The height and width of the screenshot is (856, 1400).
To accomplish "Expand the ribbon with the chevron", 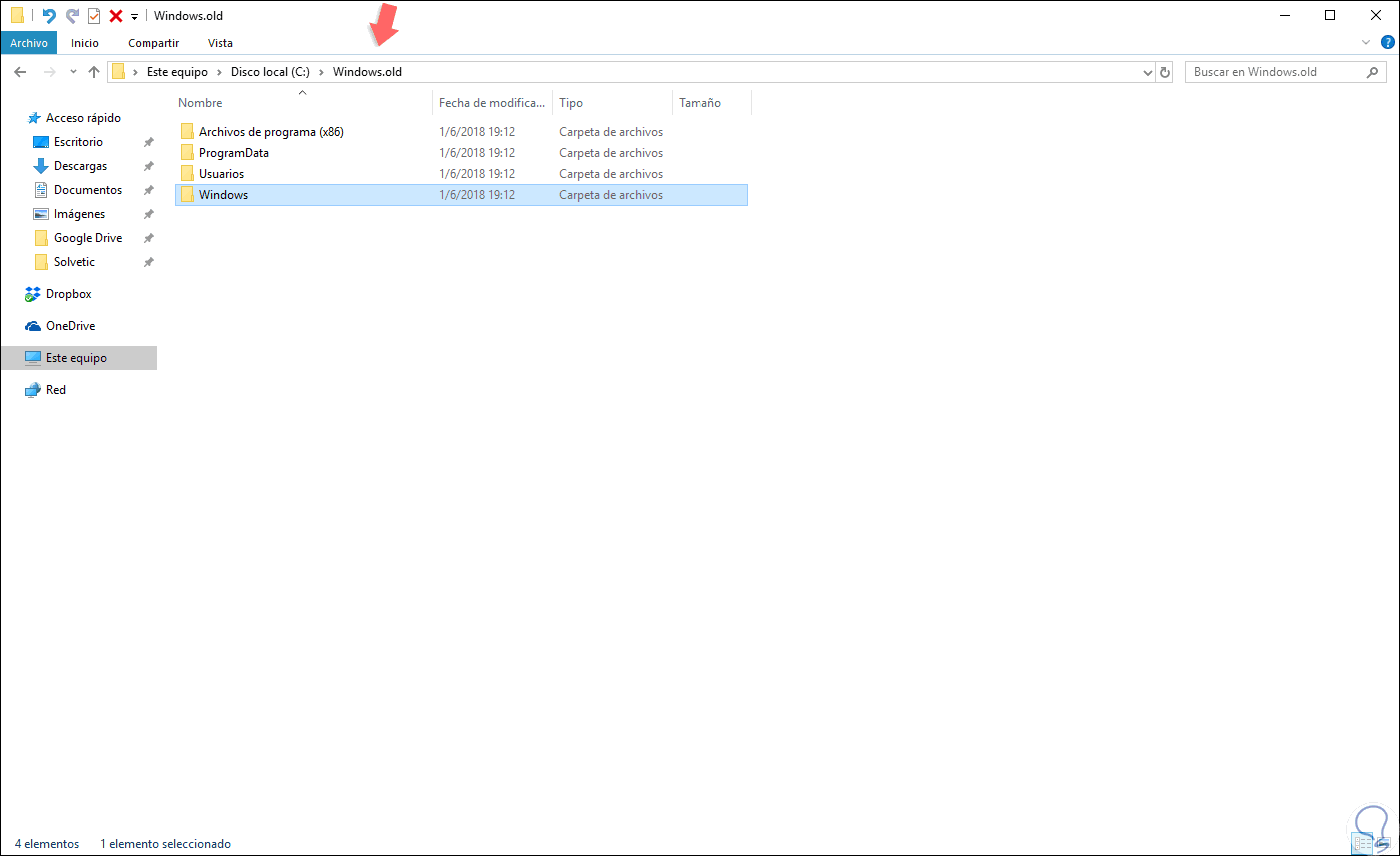I will point(1366,43).
